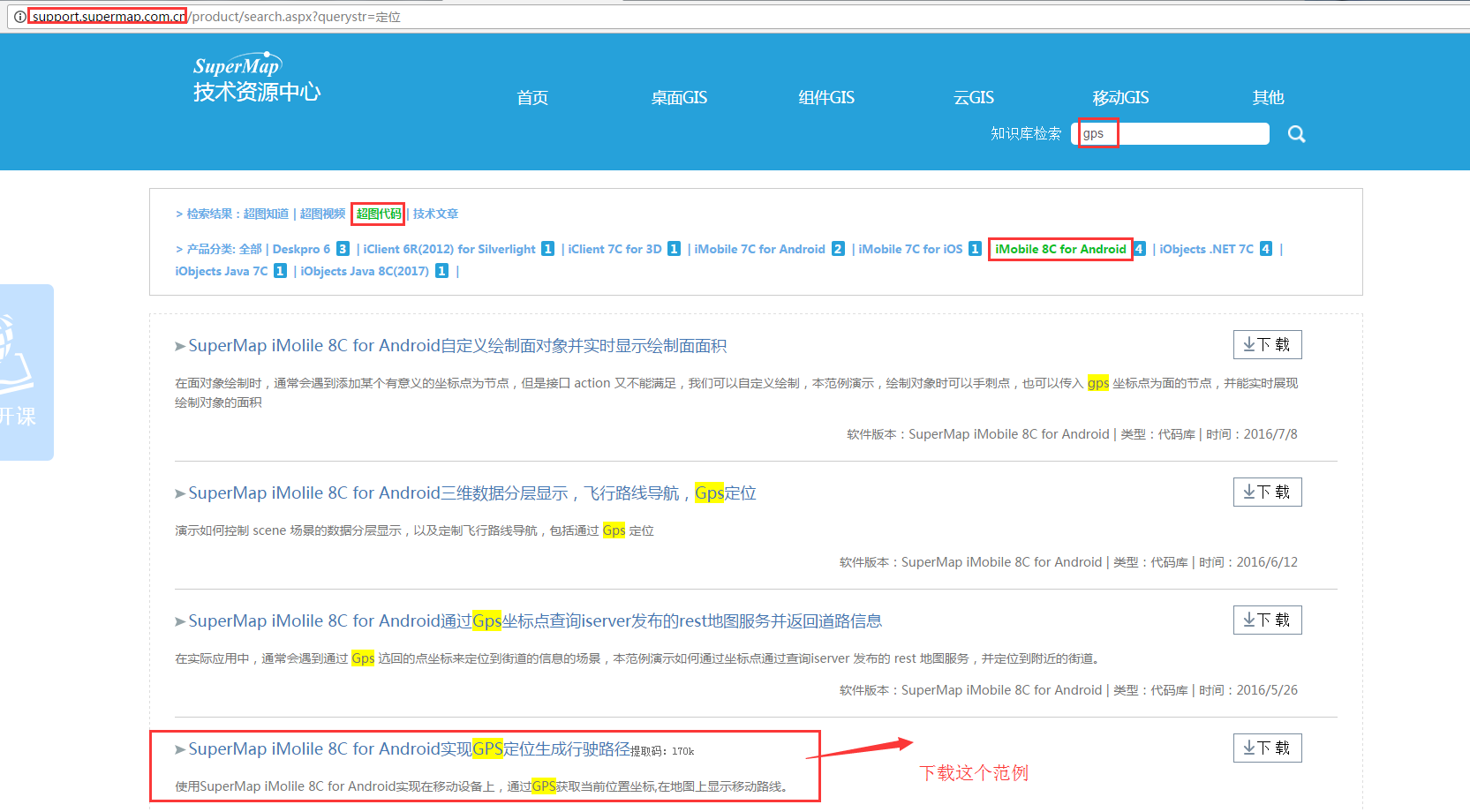Open the 首页 menu
This screenshot has height=812, width=1470.
pos(532,97)
